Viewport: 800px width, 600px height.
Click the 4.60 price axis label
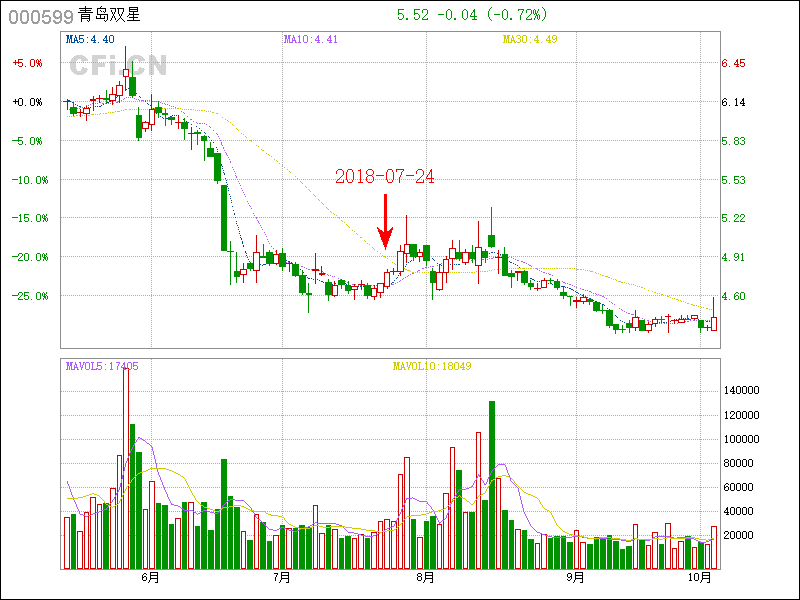(733, 296)
